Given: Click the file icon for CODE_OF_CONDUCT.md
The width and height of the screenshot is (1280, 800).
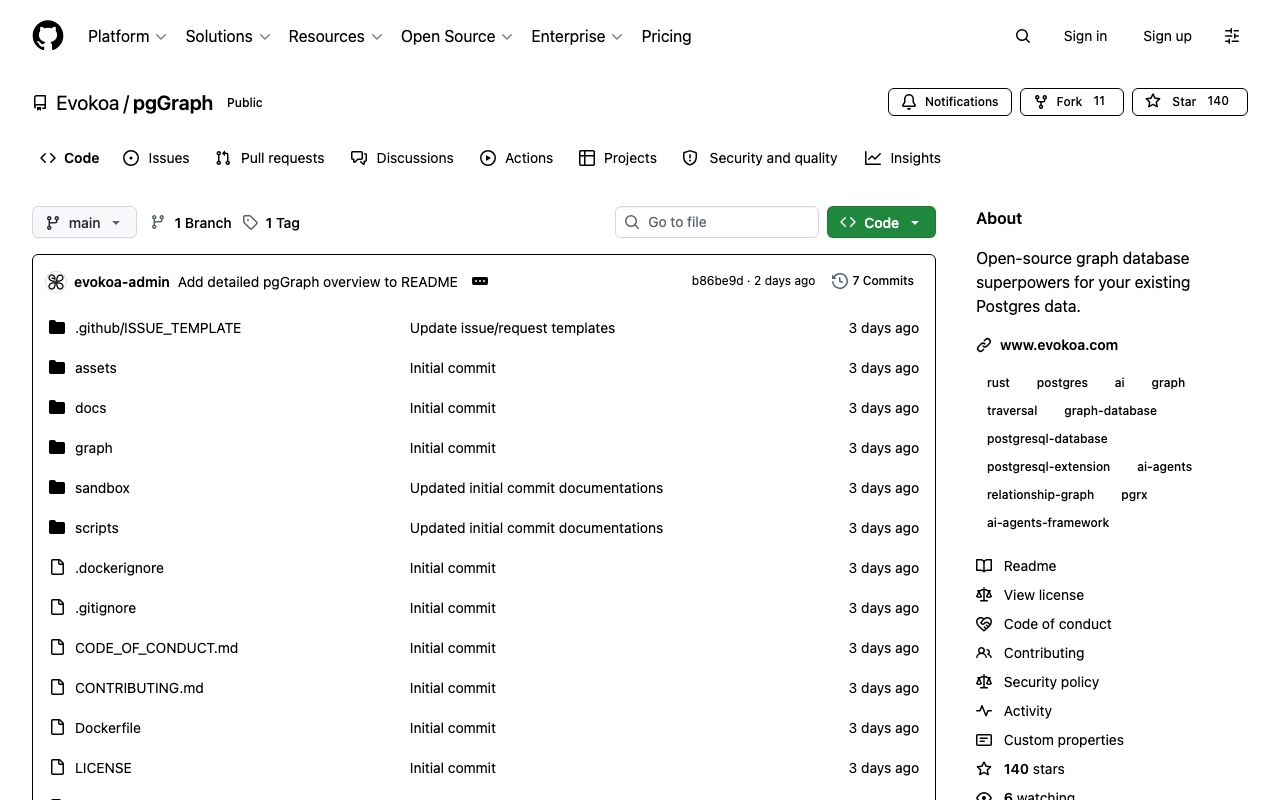Looking at the screenshot, I should pyautogui.click(x=57, y=648).
